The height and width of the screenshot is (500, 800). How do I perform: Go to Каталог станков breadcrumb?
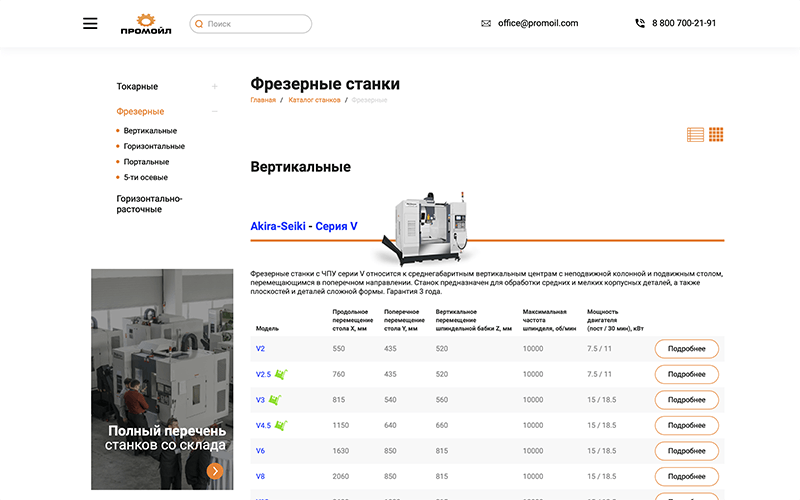tap(314, 100)
